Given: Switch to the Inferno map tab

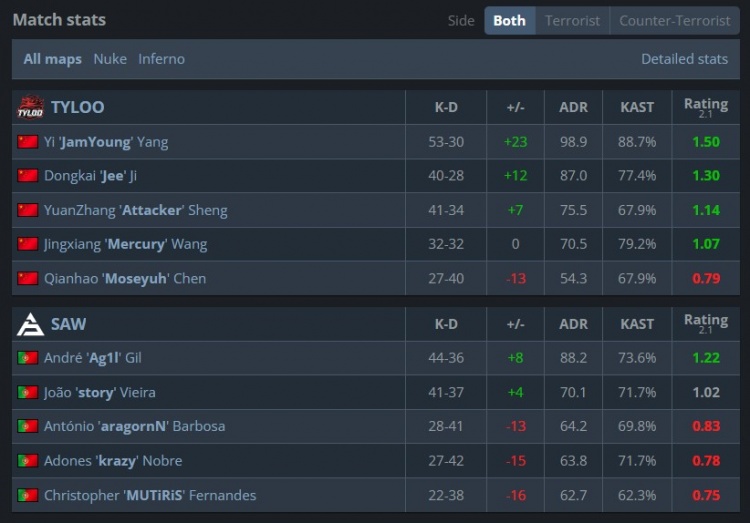Looking at the screenshot, I should pos(161,59).
